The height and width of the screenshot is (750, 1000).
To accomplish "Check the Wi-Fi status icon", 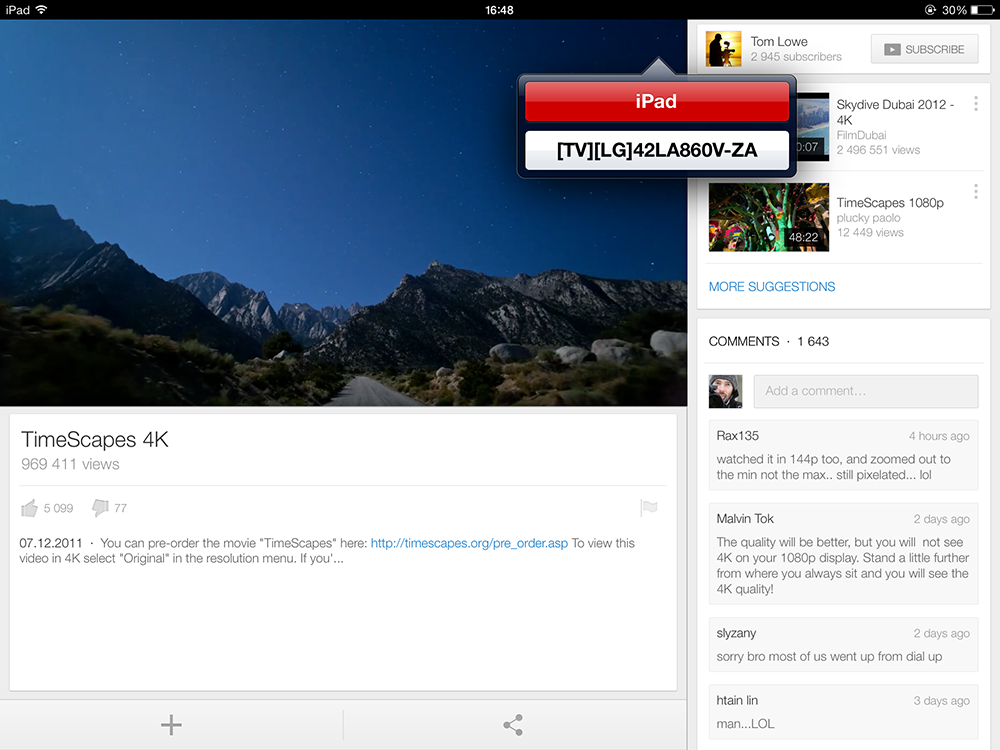I will click(x=41, y=10).
